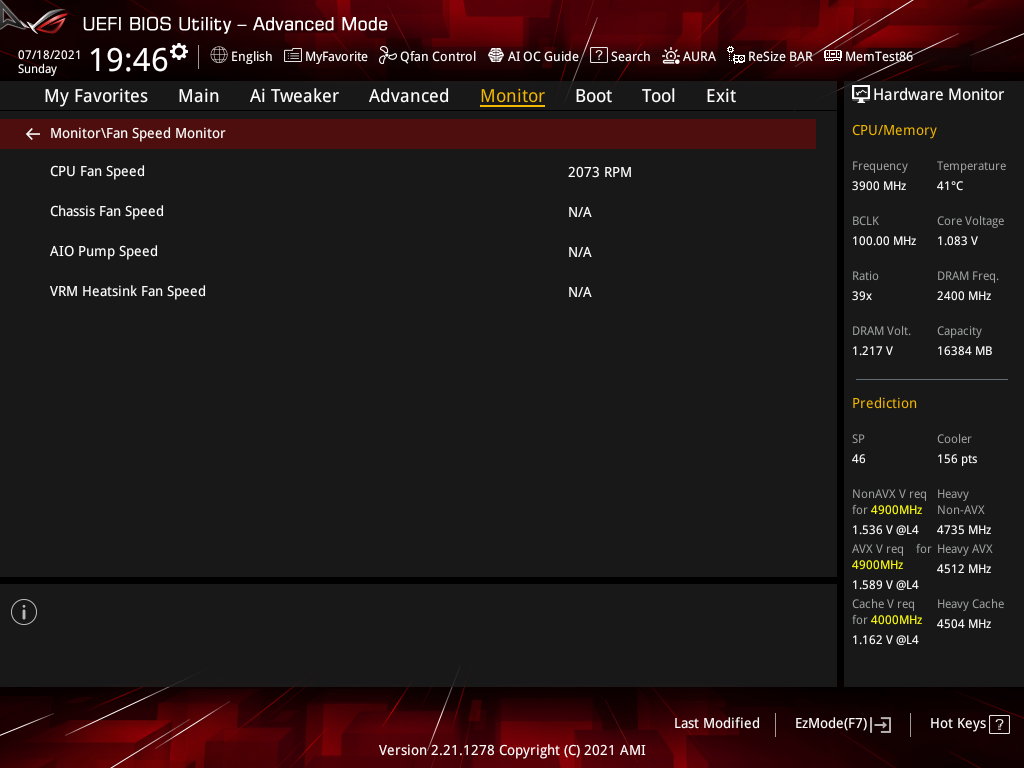Click the back arrow to leave Fan Speed Monitor
Image resolution: width=1024 pixels, height=768 pixels.
click(32, 132)
